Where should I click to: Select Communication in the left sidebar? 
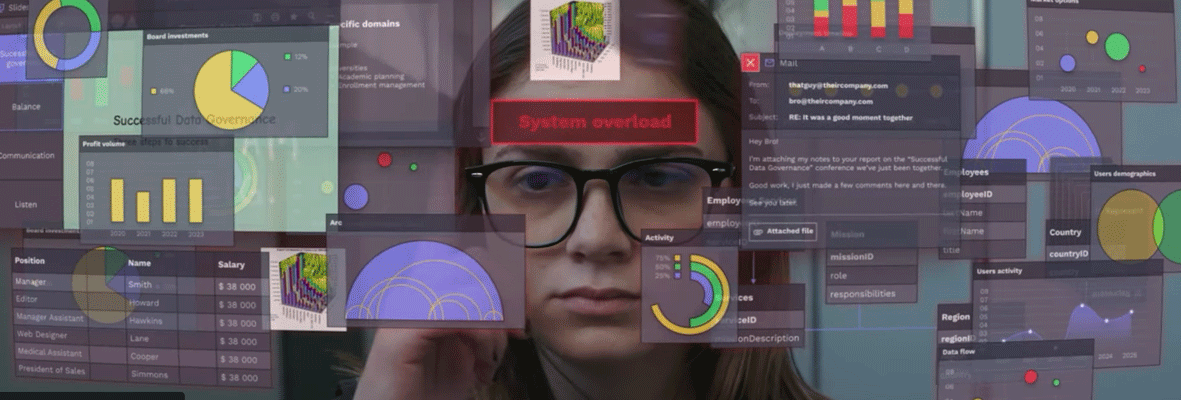click(27, 156)
